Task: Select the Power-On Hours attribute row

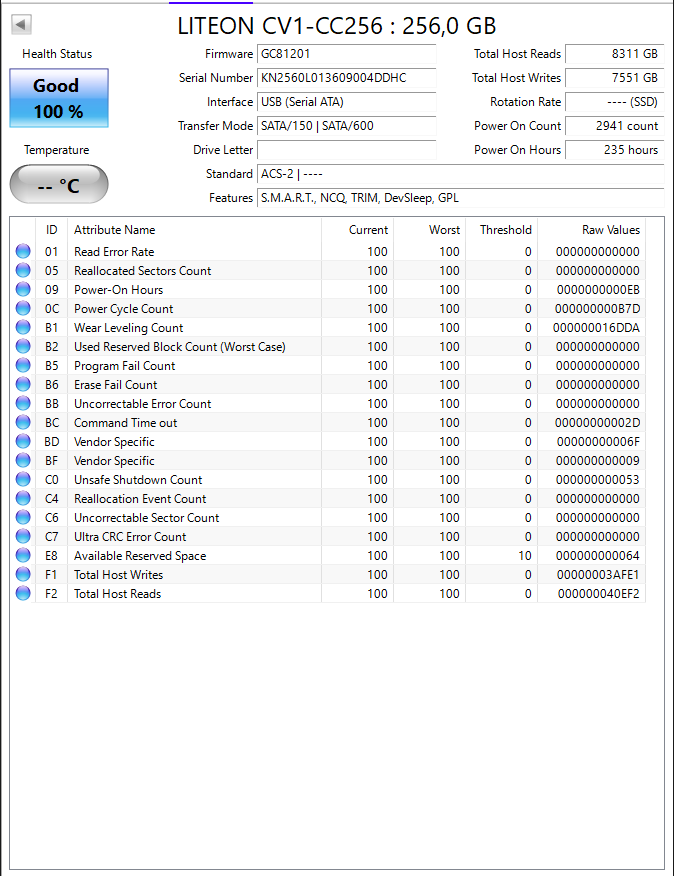Action: coord(327,289)
